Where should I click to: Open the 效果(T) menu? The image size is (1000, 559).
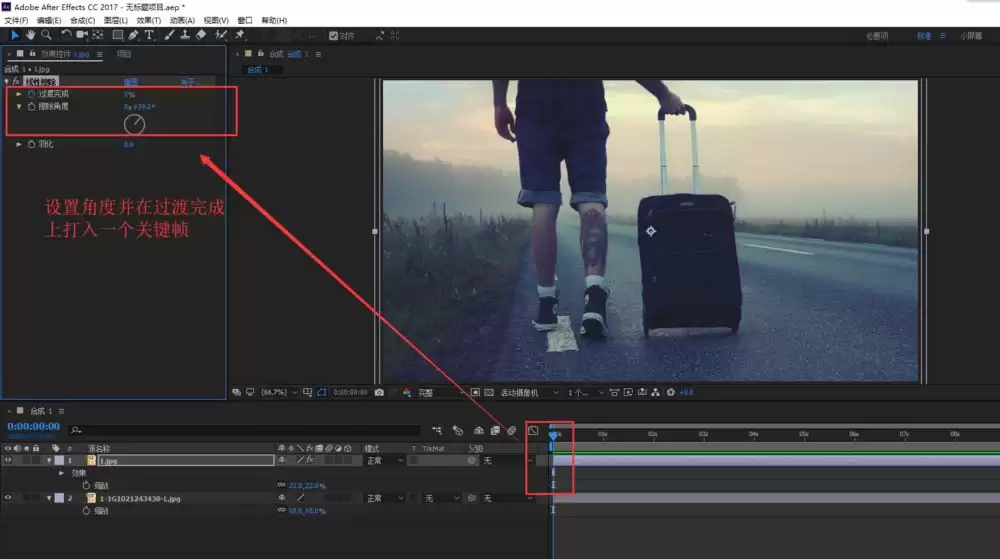point(149,20)
